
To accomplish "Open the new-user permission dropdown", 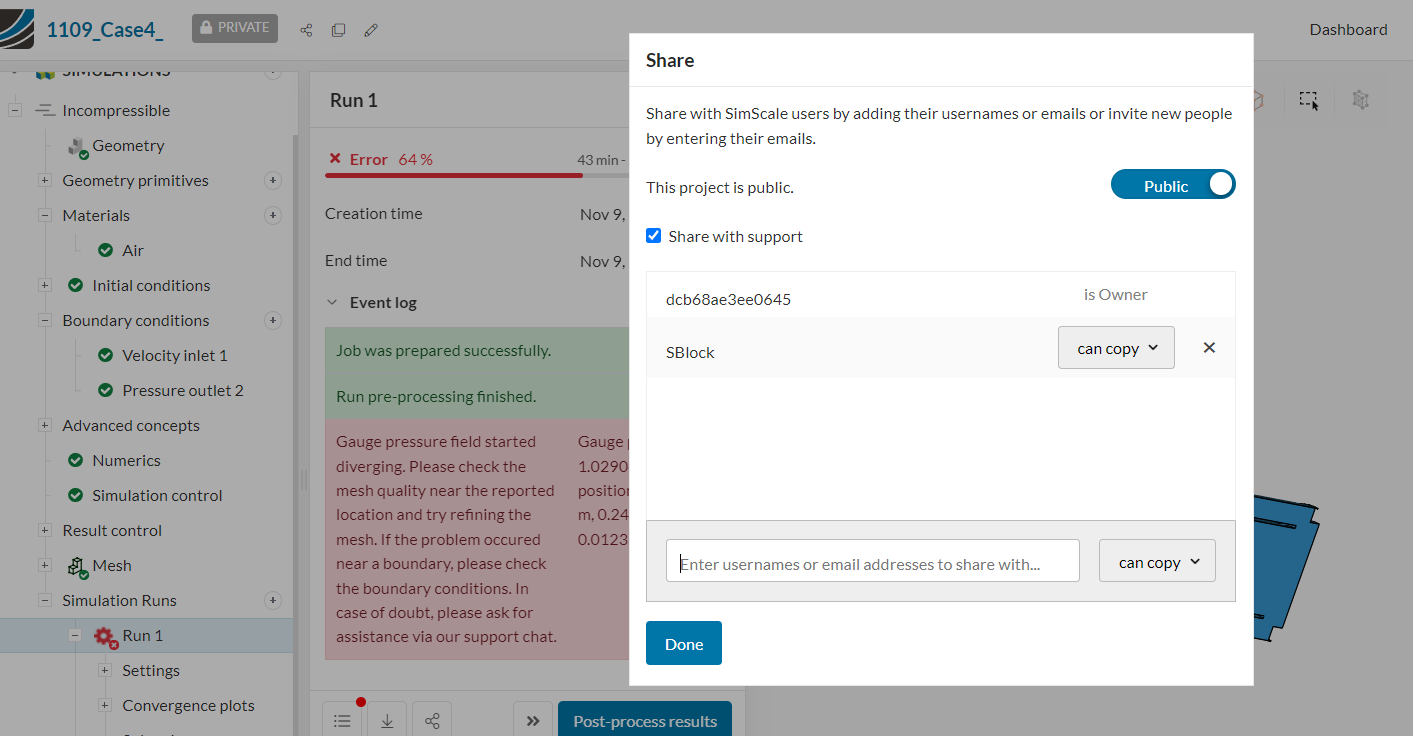I will click(1157, 562).
